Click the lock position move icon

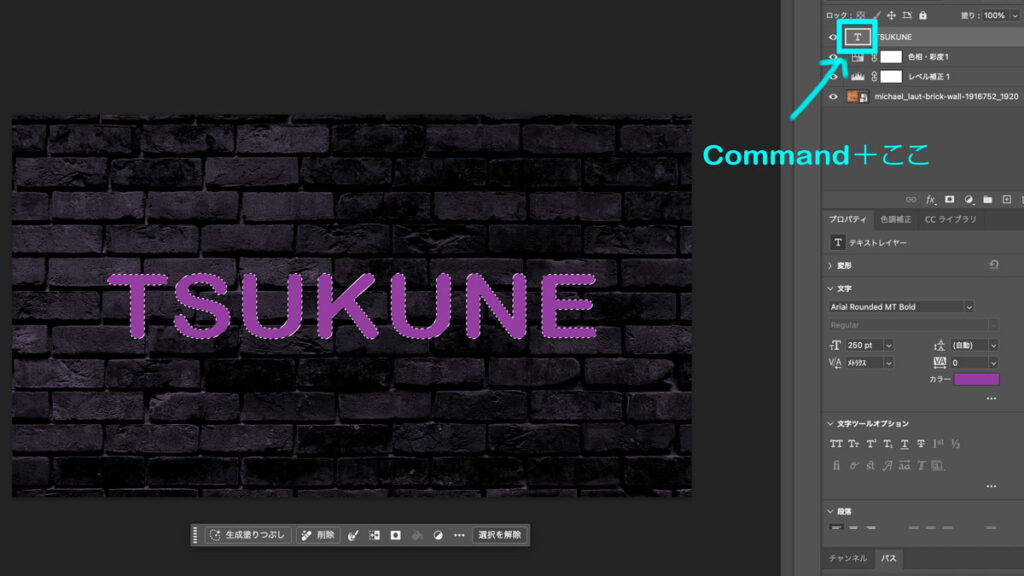tap(890, 15)
